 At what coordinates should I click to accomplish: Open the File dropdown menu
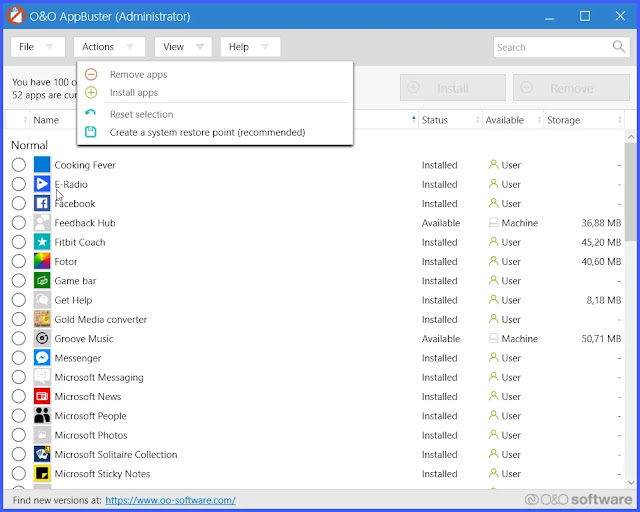38,47
